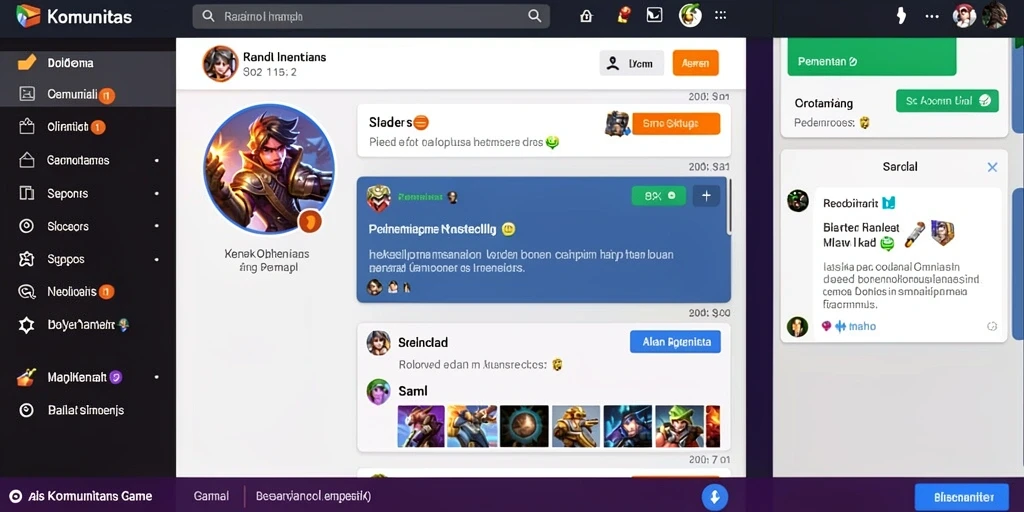Select Cemuniali sidebar item
1024x512 pixels.
click(88, 95)
